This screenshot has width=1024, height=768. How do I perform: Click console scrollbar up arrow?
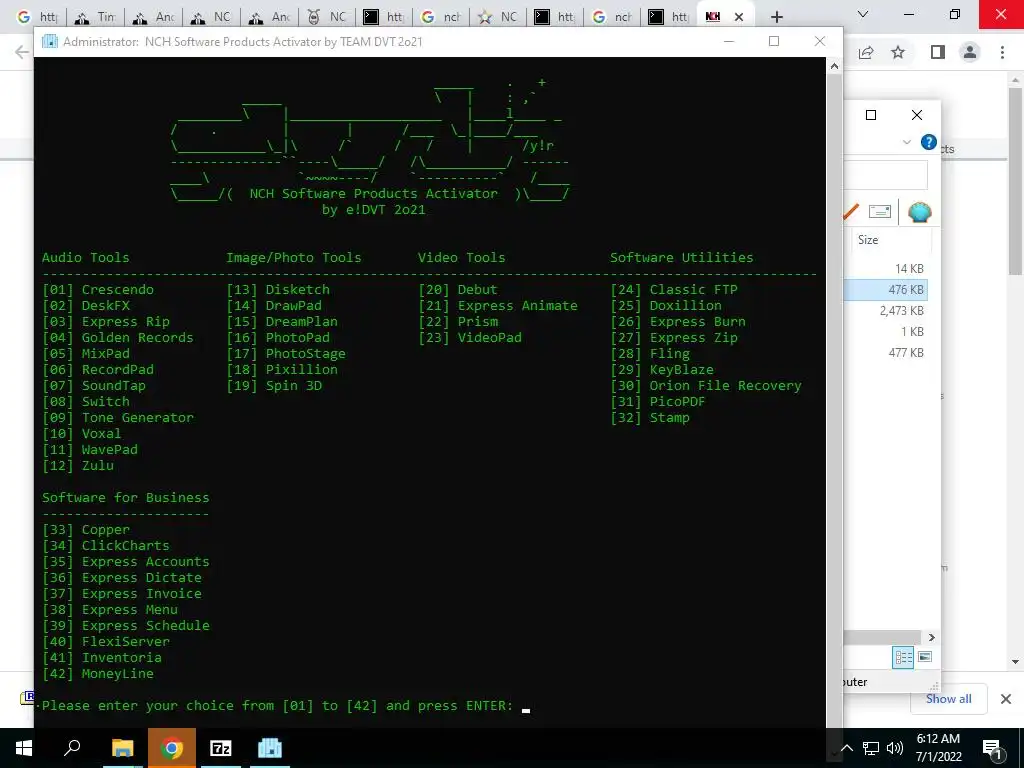[x=834, y=65]
